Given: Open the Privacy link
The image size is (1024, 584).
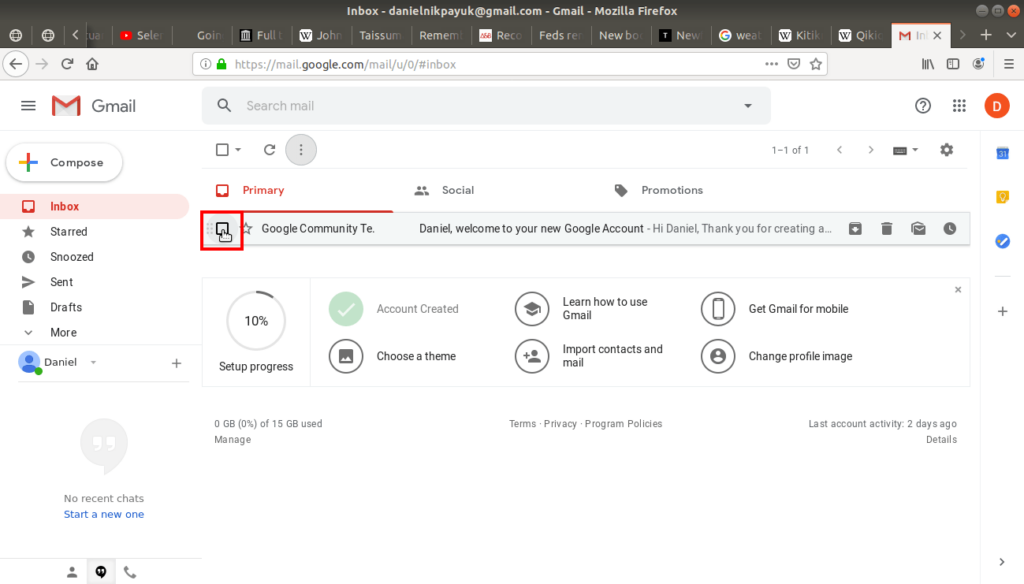Looking at the screenshot, I should [x=560, y=424].
